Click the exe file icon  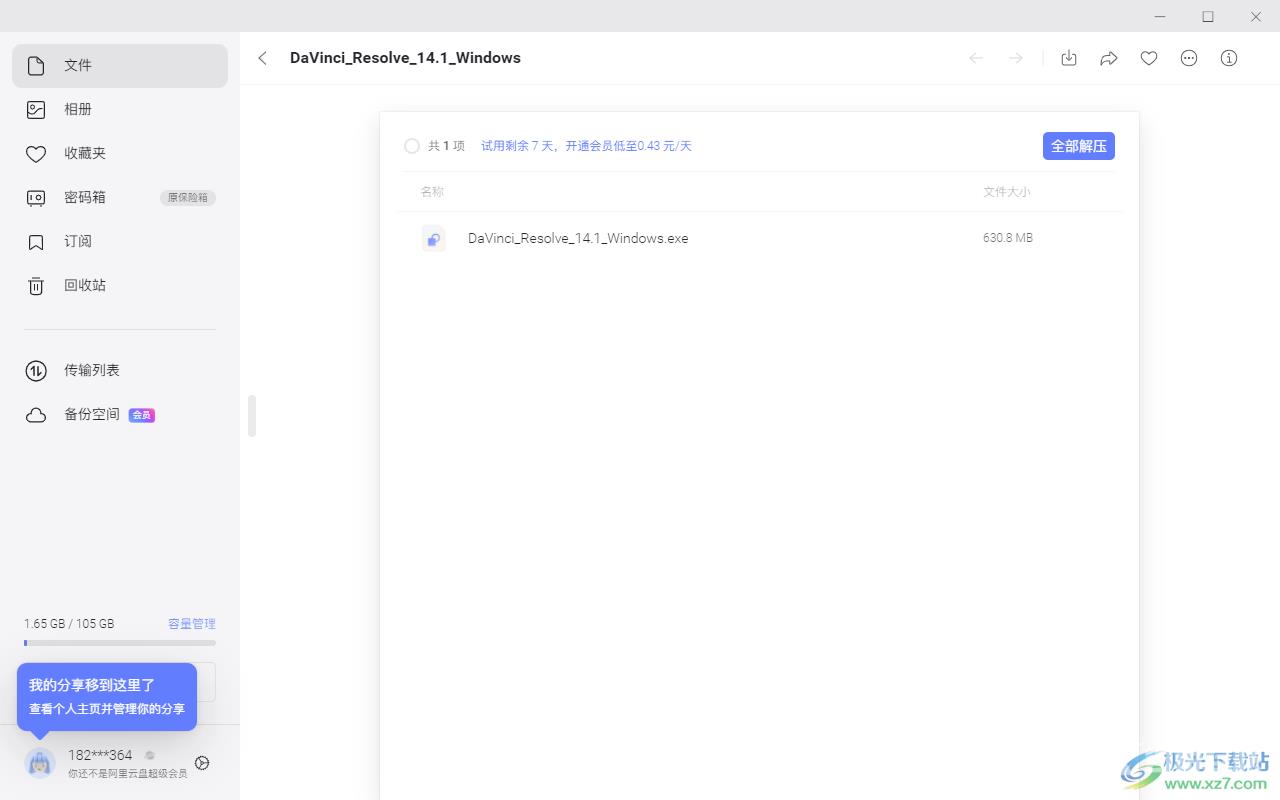click(x=433, y=238)
